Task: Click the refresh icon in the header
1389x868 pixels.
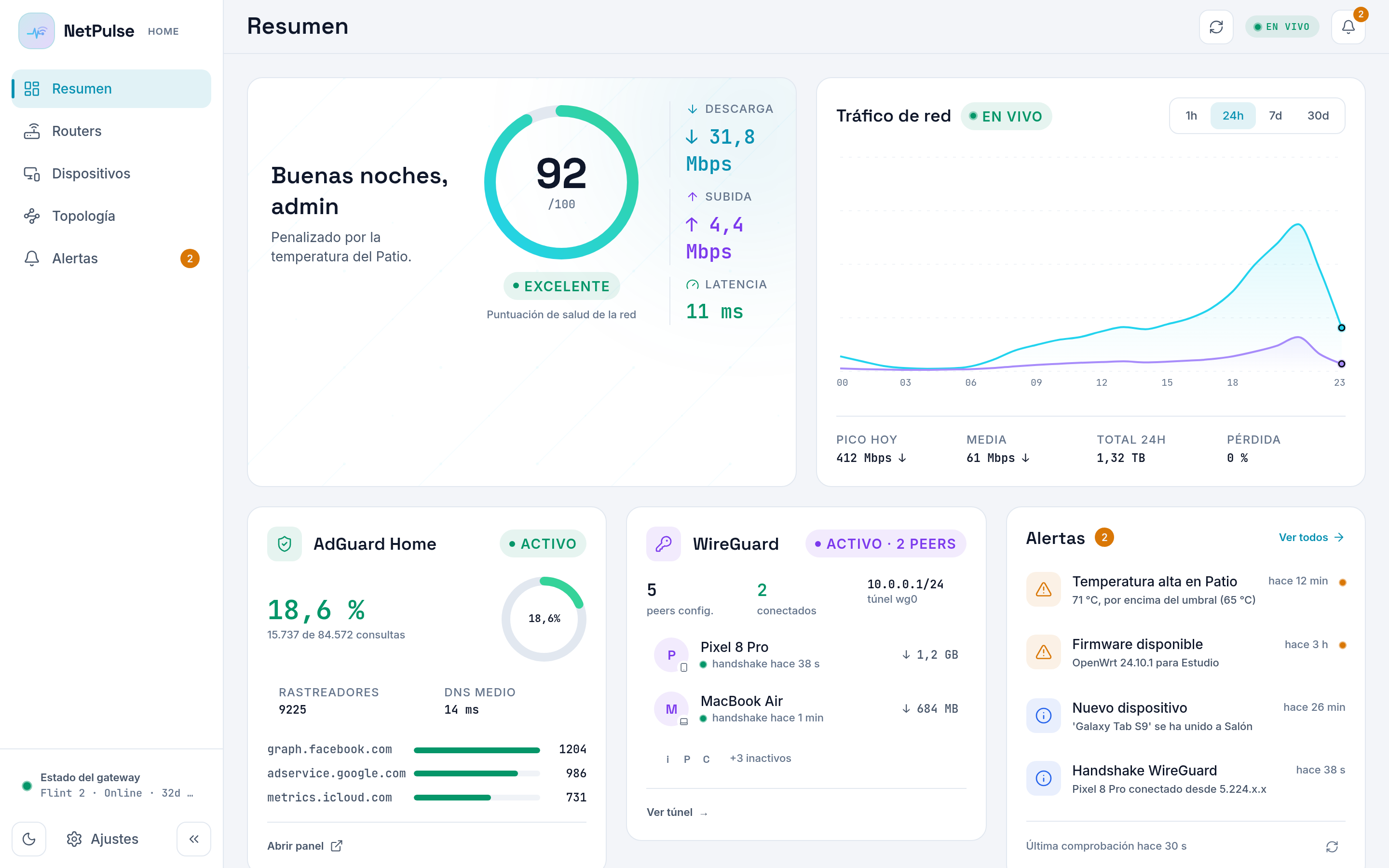Action: [x=1216, y=27]
